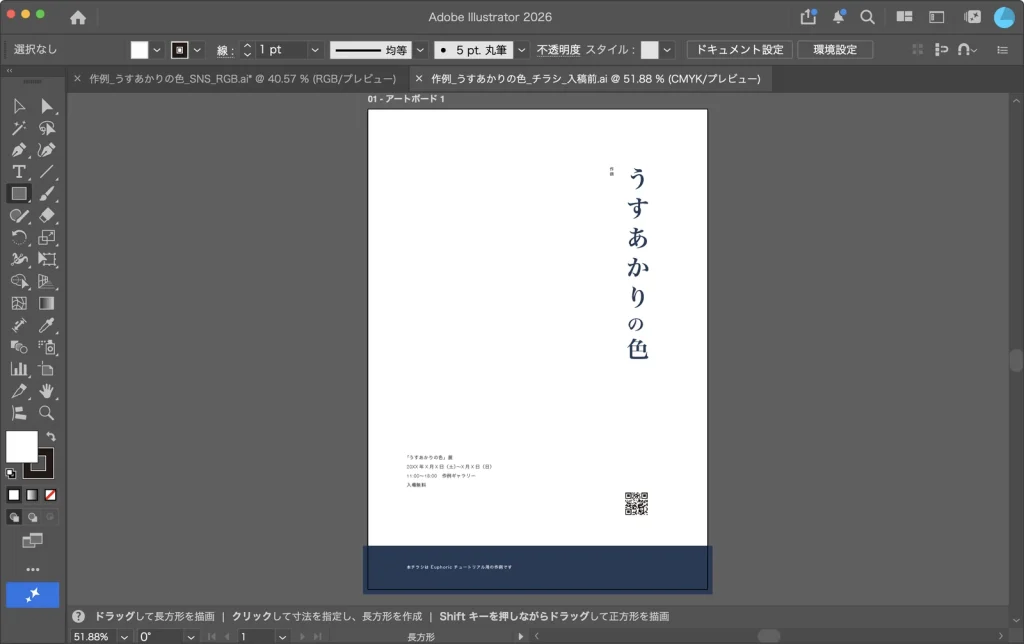Switch to the チラシ_入稿前.ai document tab

[596, 78]
